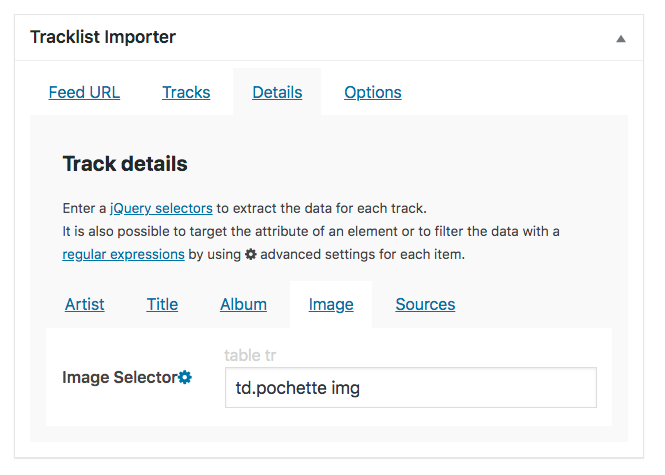Open the jQuery selectors link

tap(161, 208)
